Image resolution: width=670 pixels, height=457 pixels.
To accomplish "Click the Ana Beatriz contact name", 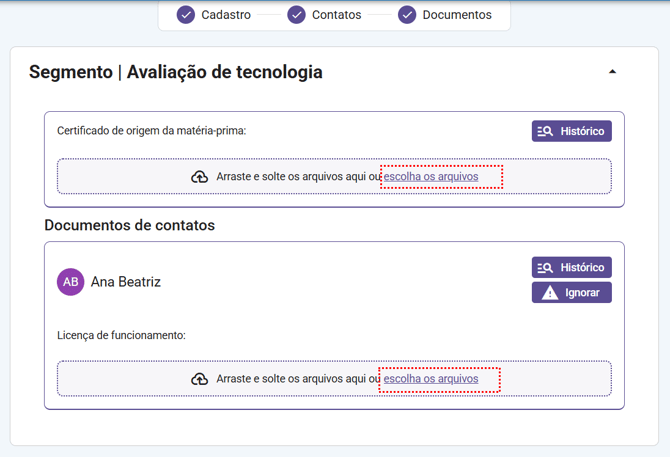I will 126,282.
